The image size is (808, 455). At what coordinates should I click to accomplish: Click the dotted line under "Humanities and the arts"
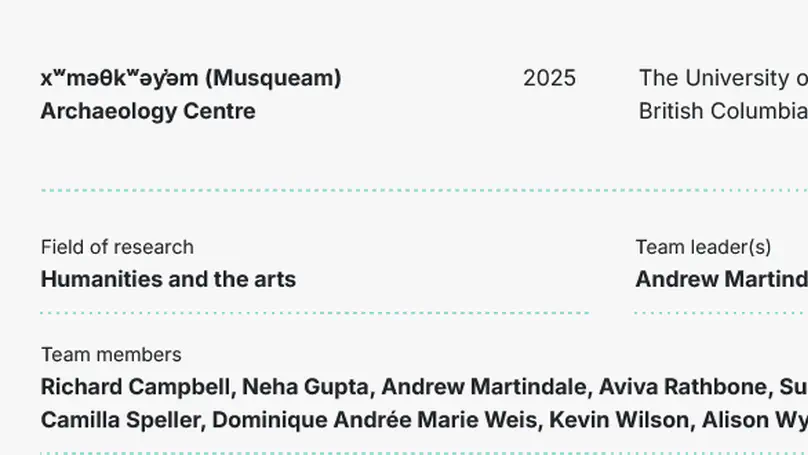click(x=314, y=313)
